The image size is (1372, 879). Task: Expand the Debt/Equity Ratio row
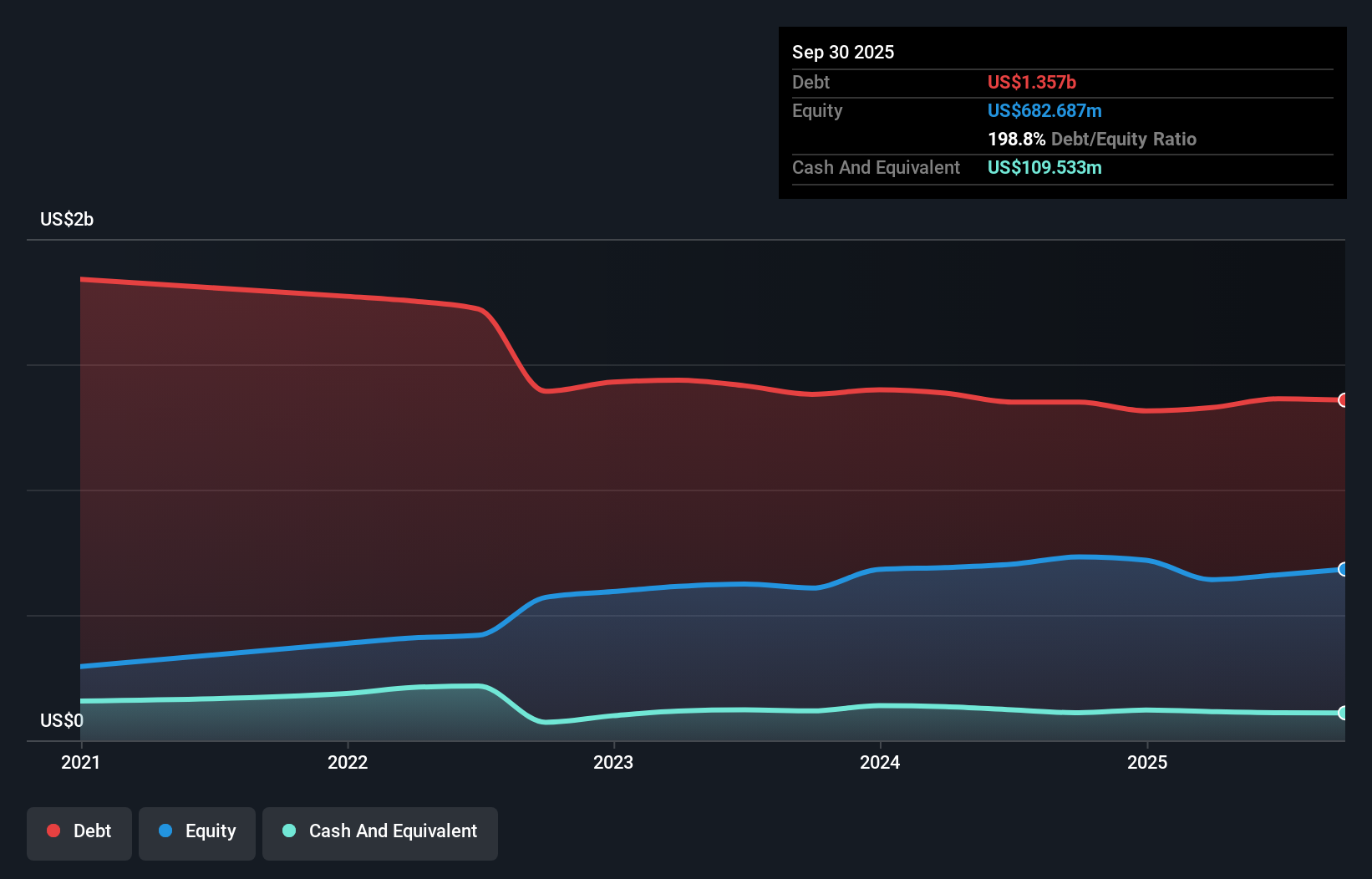tap(1092, 139)
